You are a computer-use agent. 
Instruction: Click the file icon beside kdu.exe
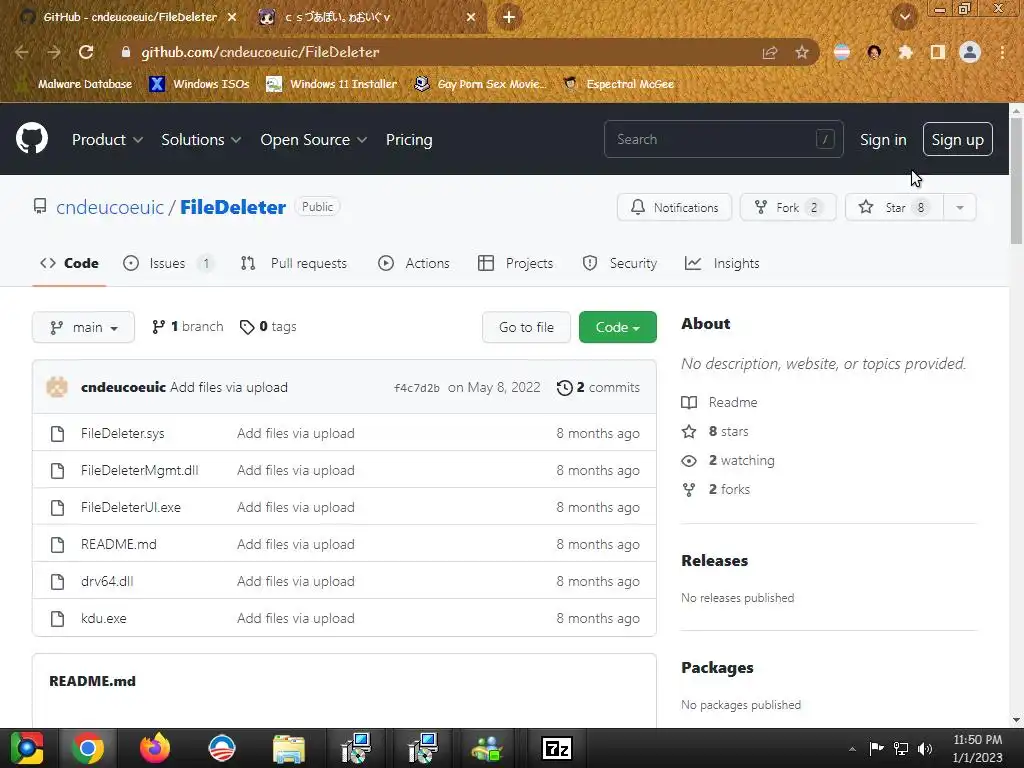pyautogui.click(x=57, y=618)
